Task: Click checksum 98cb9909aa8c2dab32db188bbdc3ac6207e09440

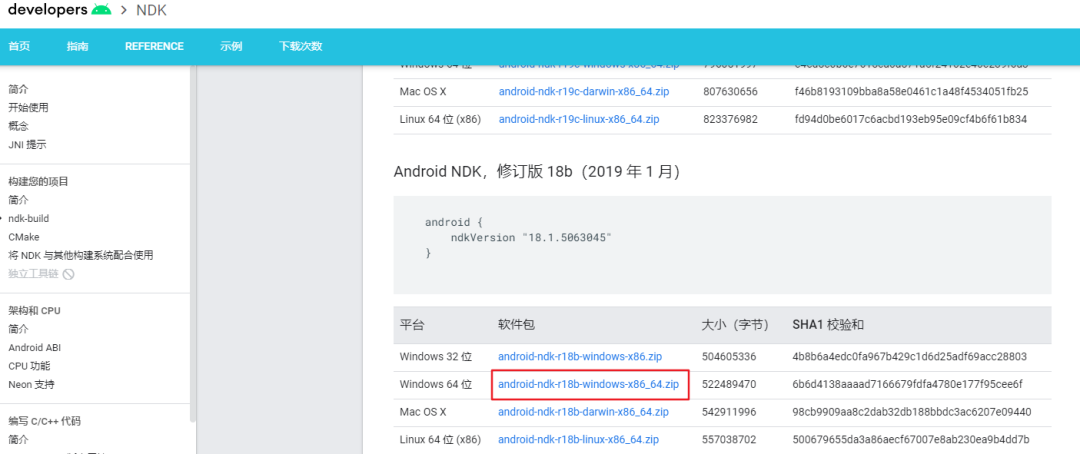Action: pos(912,412)
